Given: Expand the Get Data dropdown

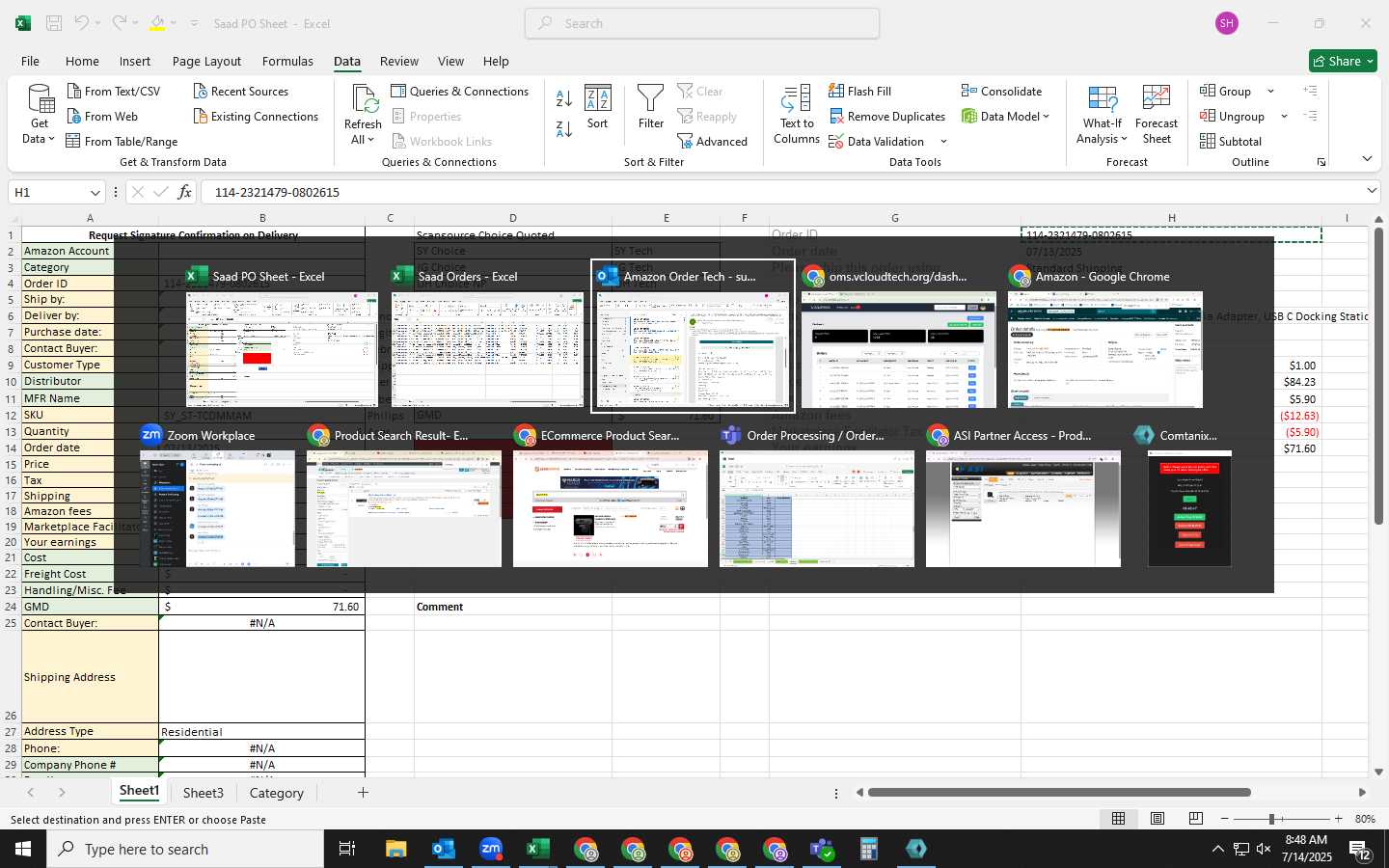Looking at the screenshot, I should [51, 139].
